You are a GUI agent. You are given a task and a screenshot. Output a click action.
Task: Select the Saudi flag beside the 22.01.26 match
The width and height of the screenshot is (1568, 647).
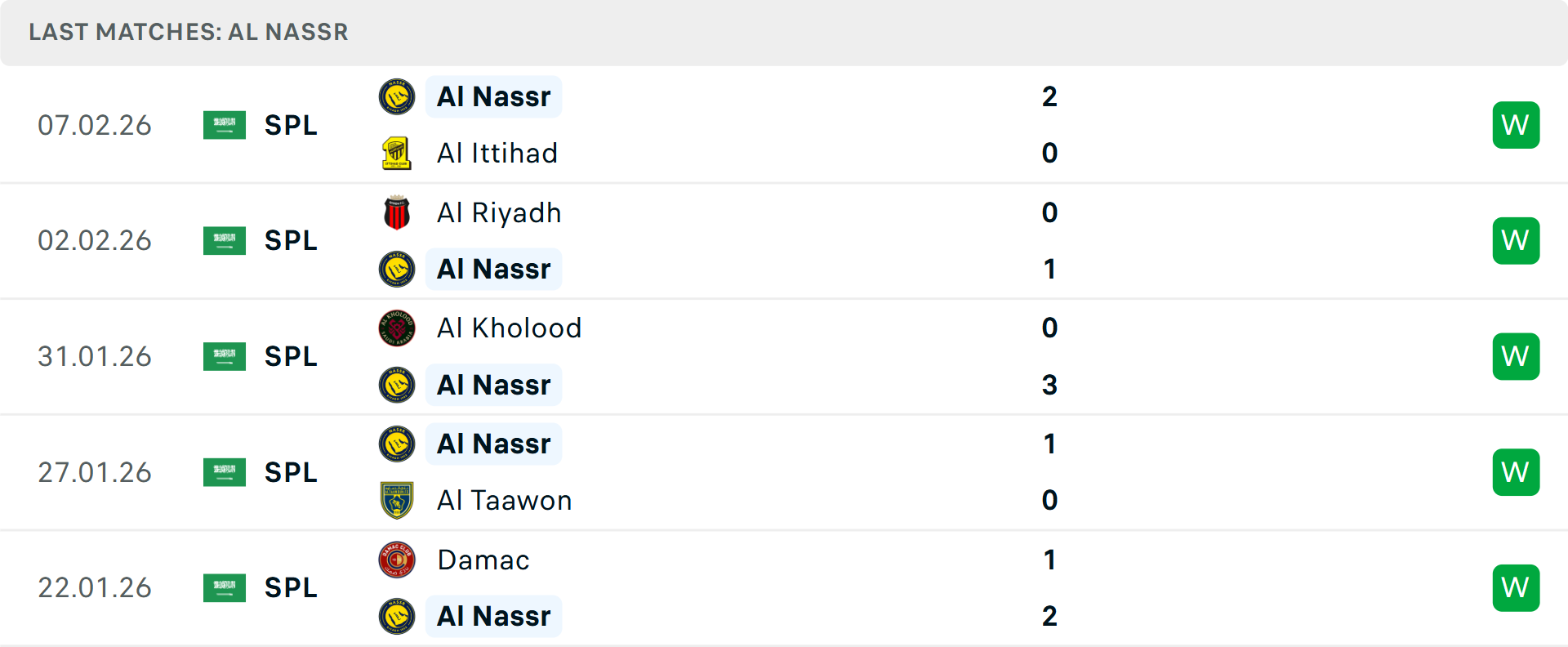[x=225, y=587]
